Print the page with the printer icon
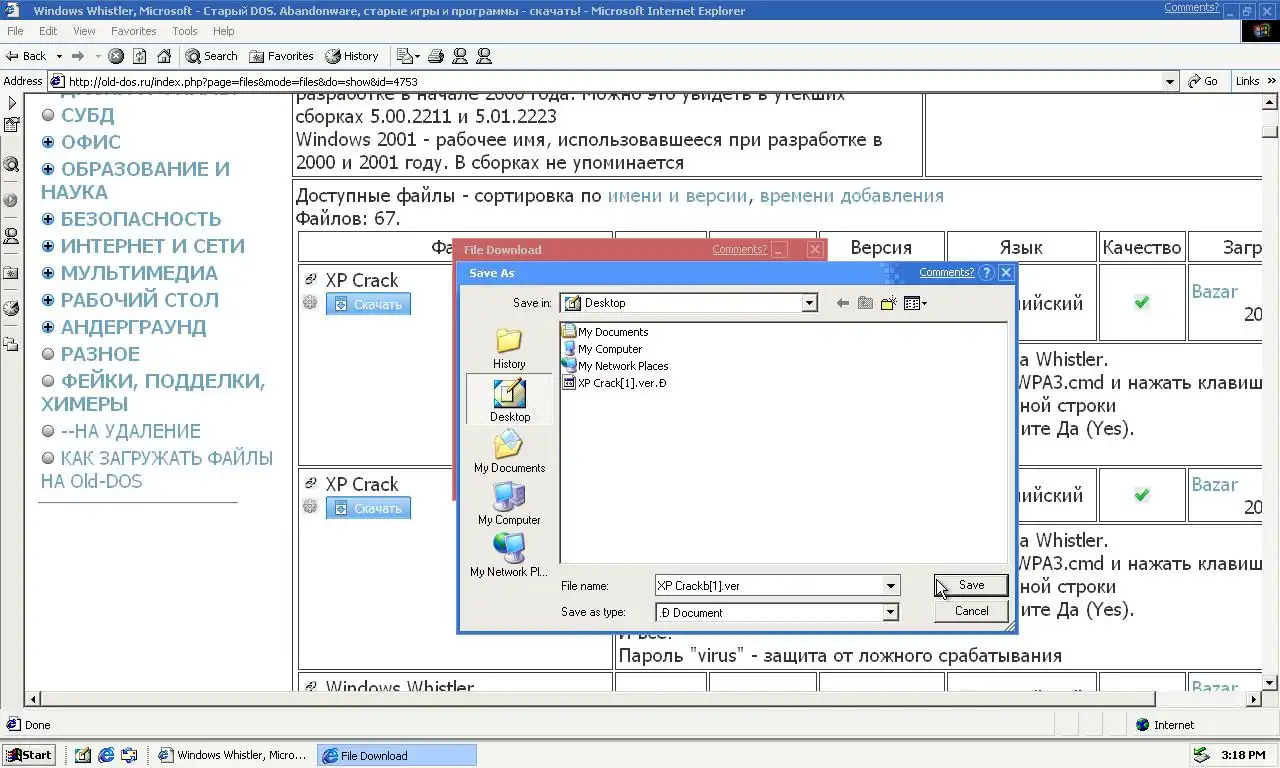1280x768 pixels. (436, 56)
